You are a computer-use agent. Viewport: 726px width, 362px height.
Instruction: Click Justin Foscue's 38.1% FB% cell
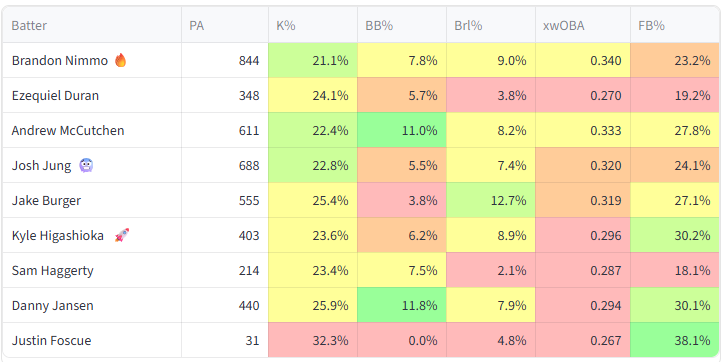point(675,340)
